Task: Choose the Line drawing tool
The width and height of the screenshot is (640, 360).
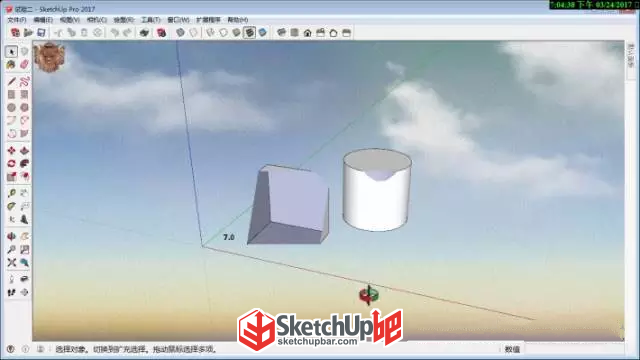Action: 11,82
